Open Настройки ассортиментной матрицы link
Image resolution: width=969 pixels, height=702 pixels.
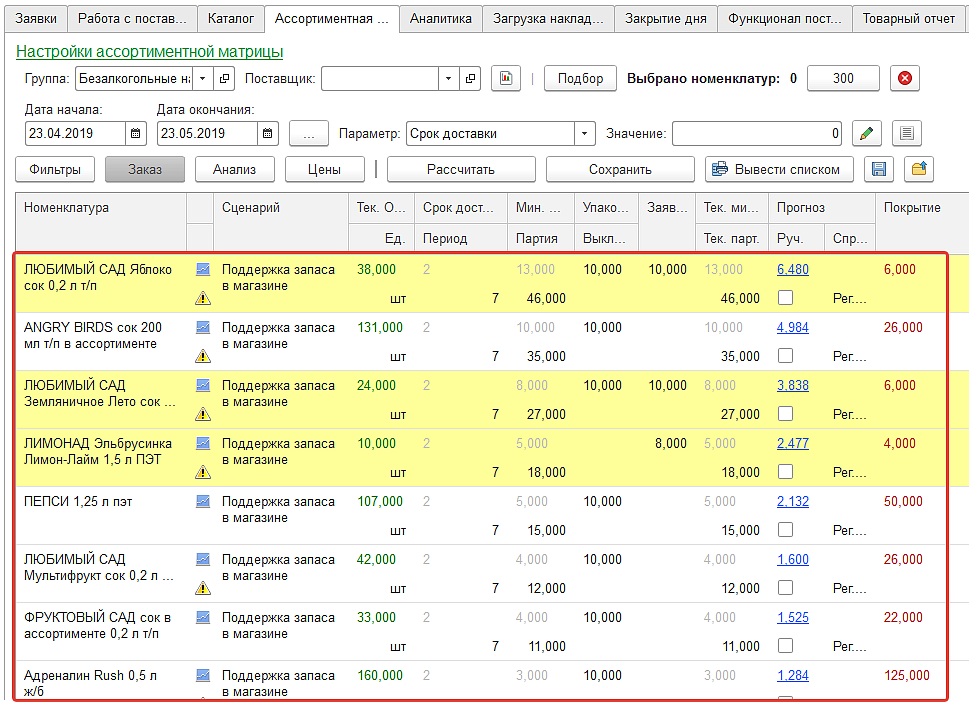[x=150, y=52]
